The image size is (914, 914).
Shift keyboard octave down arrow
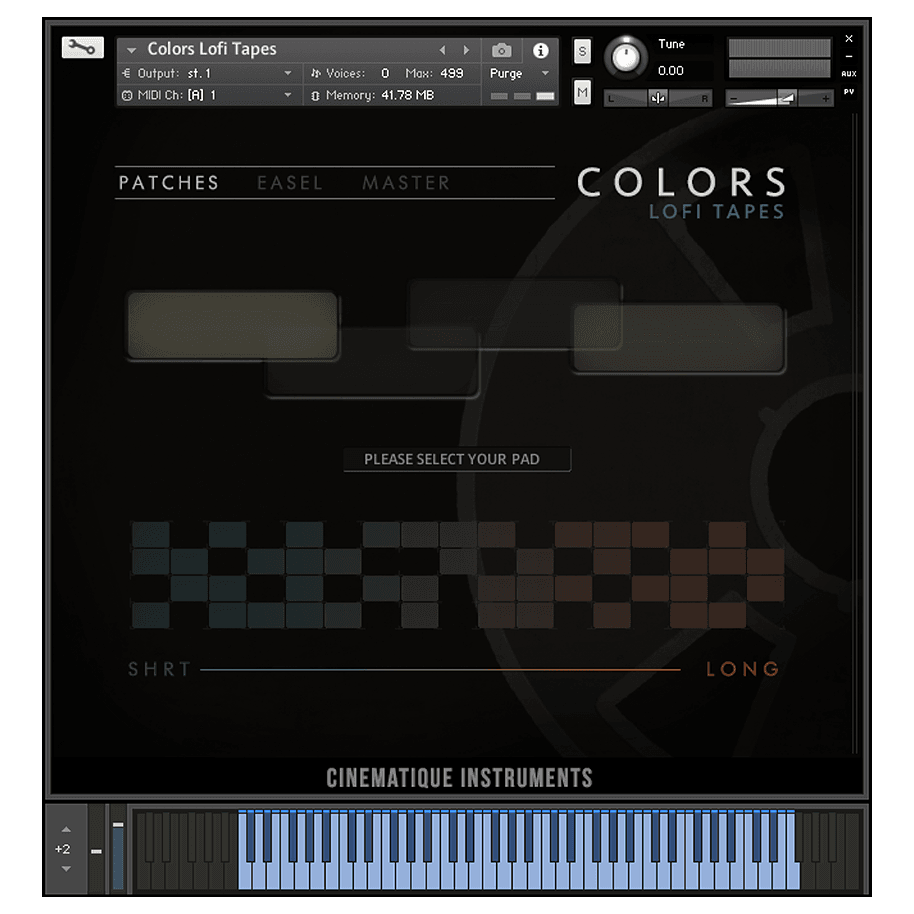(66, 869)
